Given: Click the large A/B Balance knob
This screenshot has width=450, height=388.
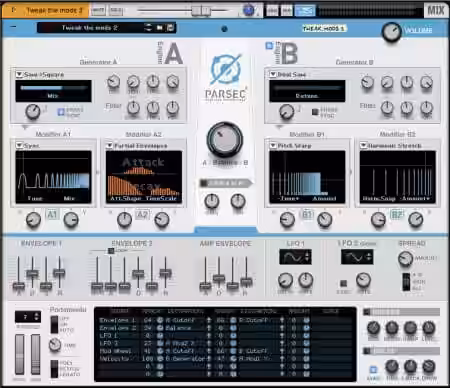Looking at the screenshot, I should pyautogui.click(x=225, y=139).
